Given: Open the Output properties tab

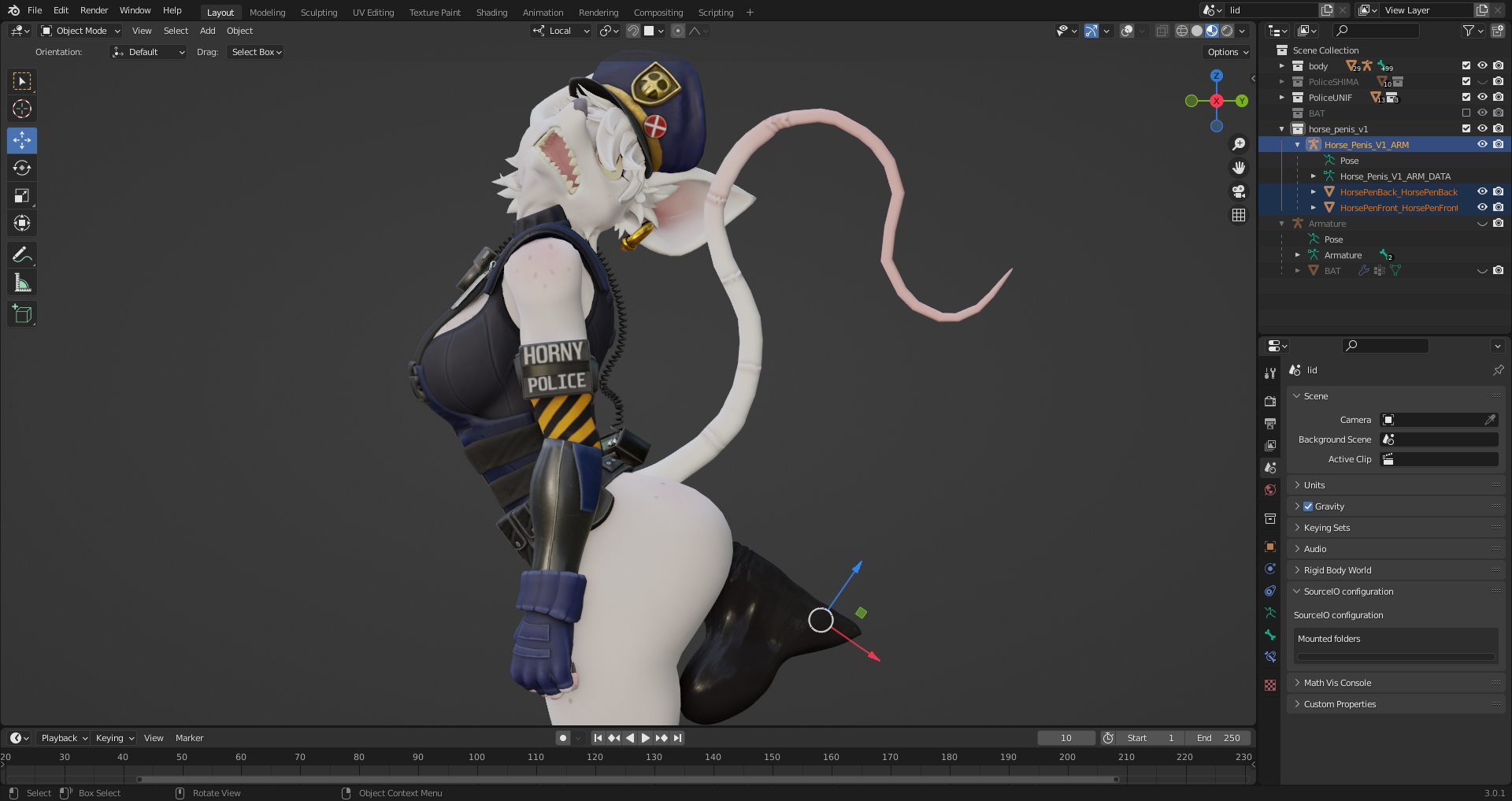Looking at the screenshot, I should coord(1269,423).
